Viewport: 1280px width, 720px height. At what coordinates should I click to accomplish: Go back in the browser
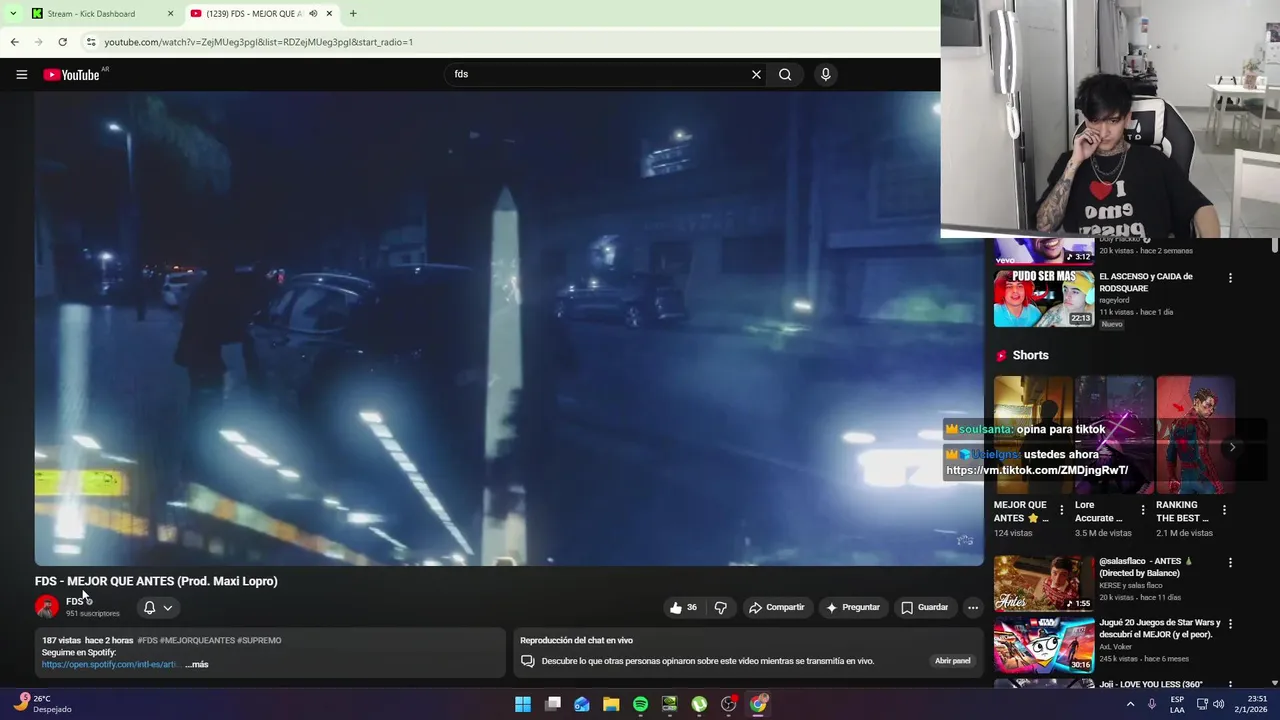click(14, 42)
